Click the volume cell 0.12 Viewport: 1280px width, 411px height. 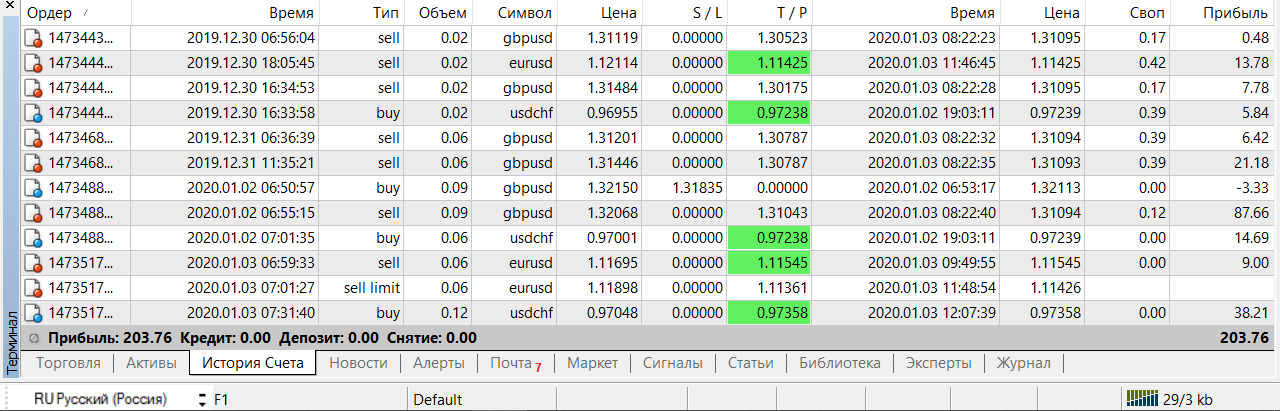coord(452,313)
